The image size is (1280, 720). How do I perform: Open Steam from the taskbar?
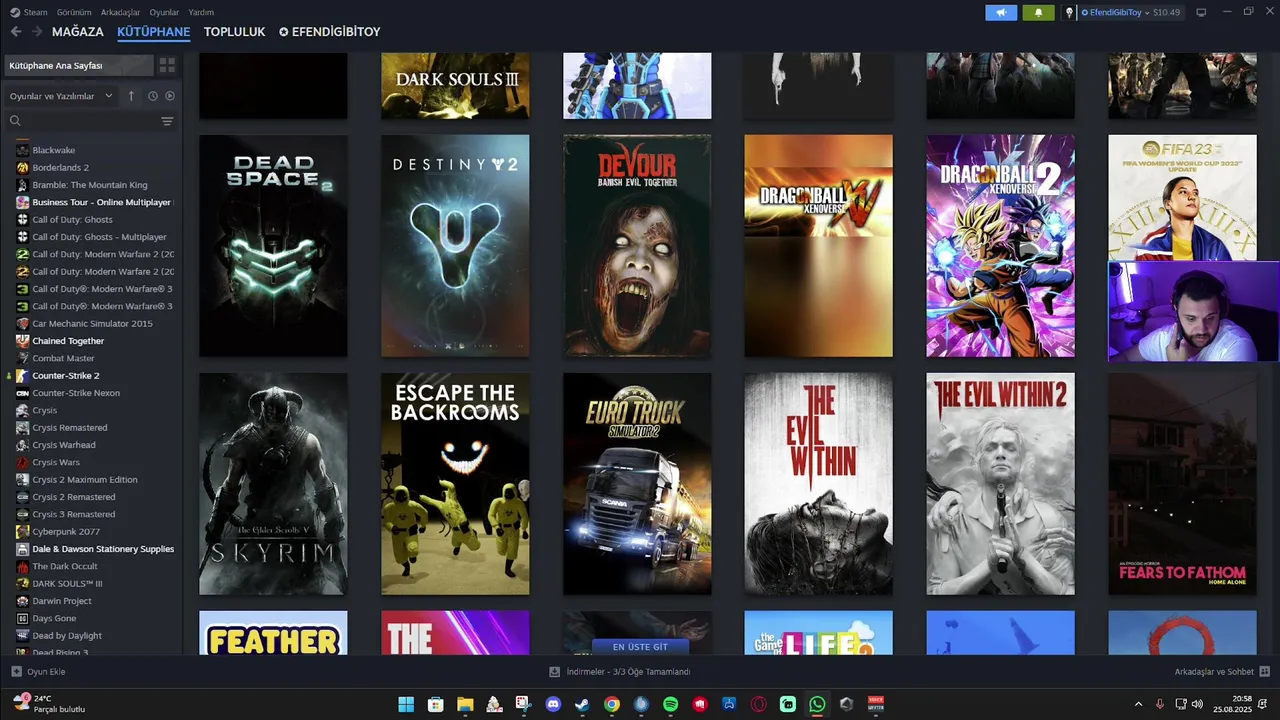[x=582, y=704]
